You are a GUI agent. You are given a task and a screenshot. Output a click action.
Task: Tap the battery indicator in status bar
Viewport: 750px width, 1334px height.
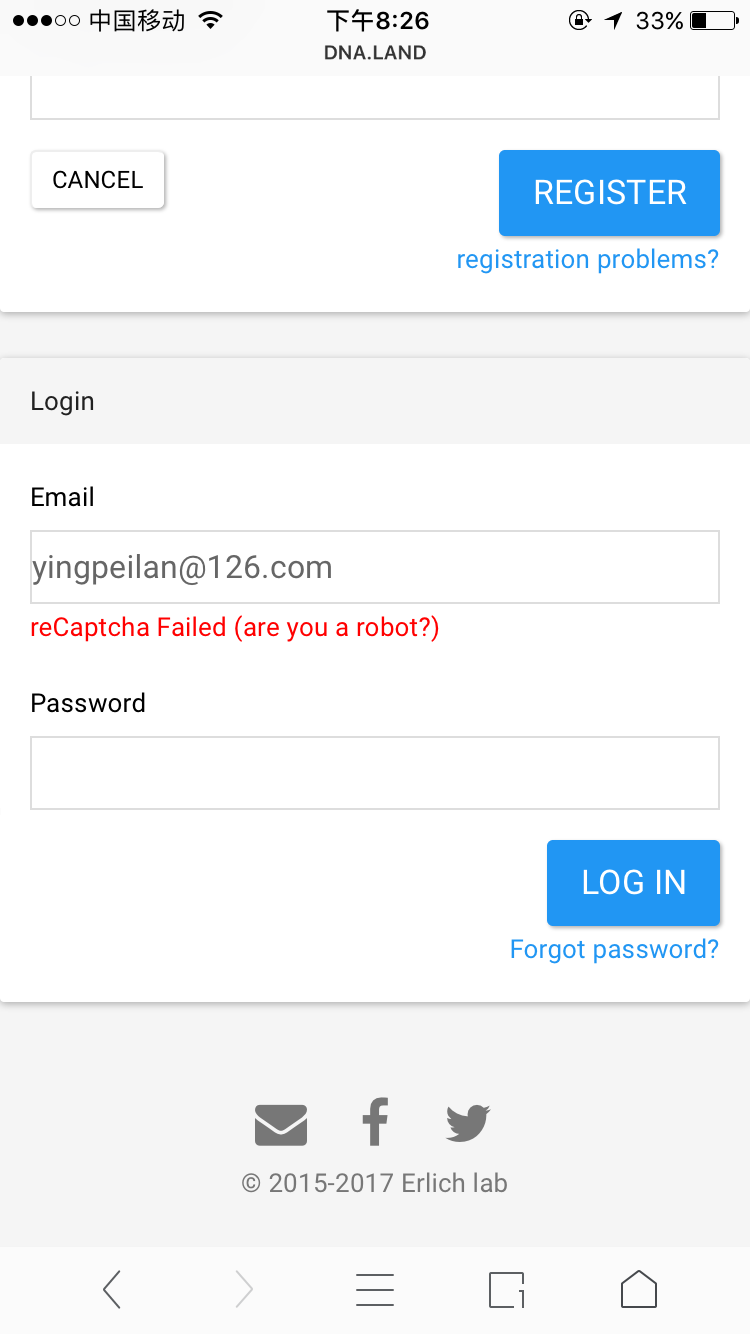coord(713,20)
